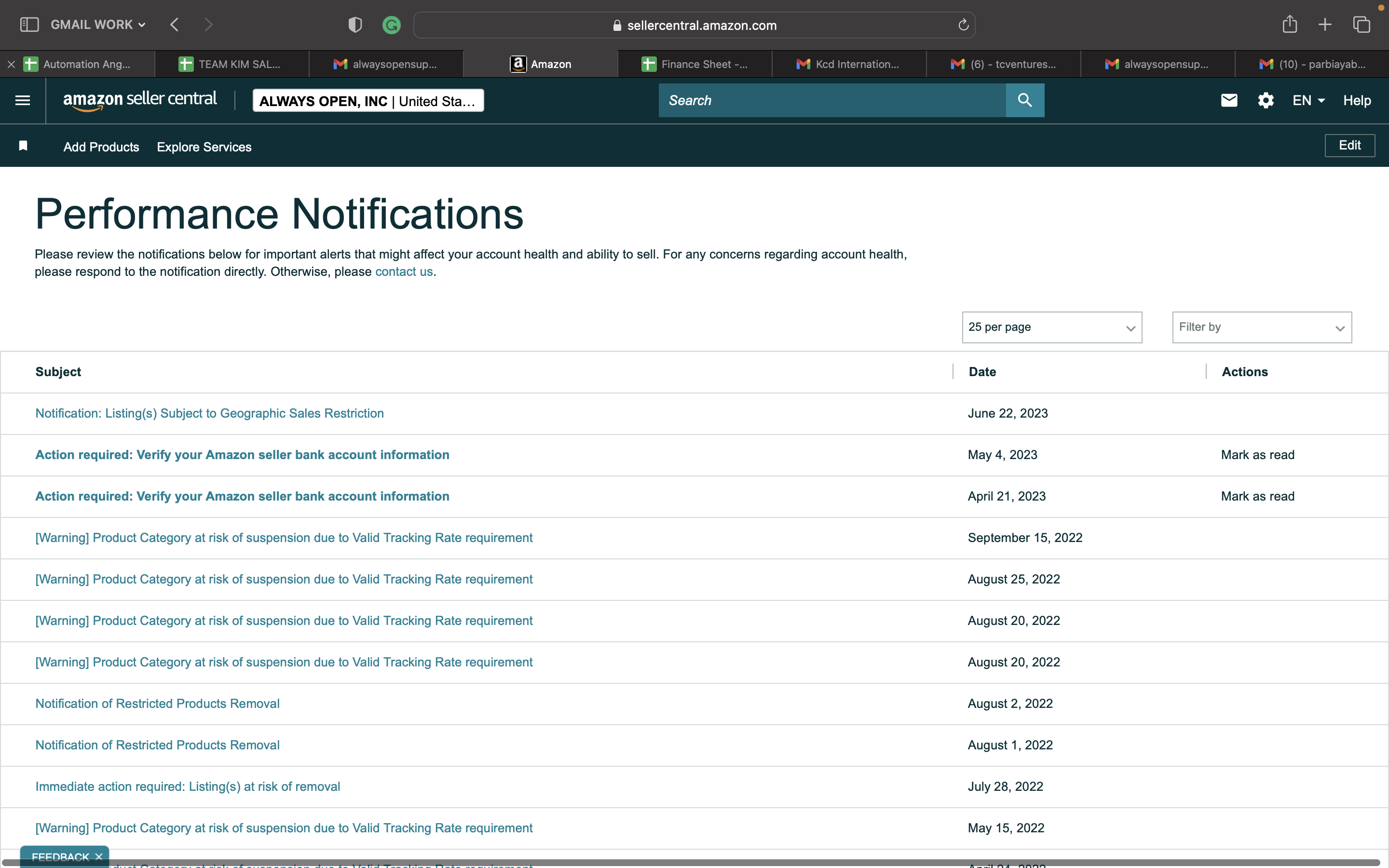The height and width of the screenshot is (868, 1389).
Task: Open the August 1, 2022 Restricted Products Removal notice
Action: tap(157, 745)
